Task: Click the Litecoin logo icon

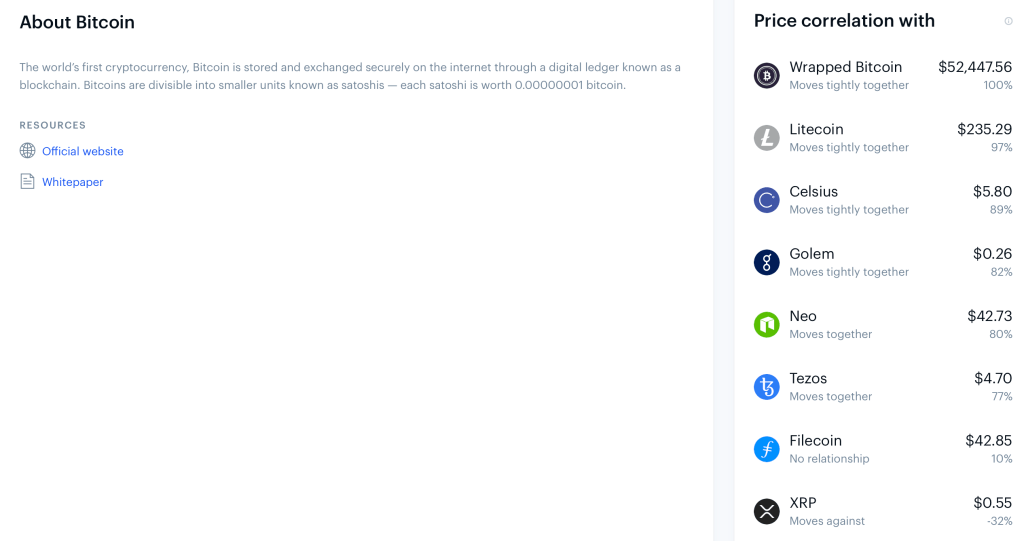Action: click(767, 138)
